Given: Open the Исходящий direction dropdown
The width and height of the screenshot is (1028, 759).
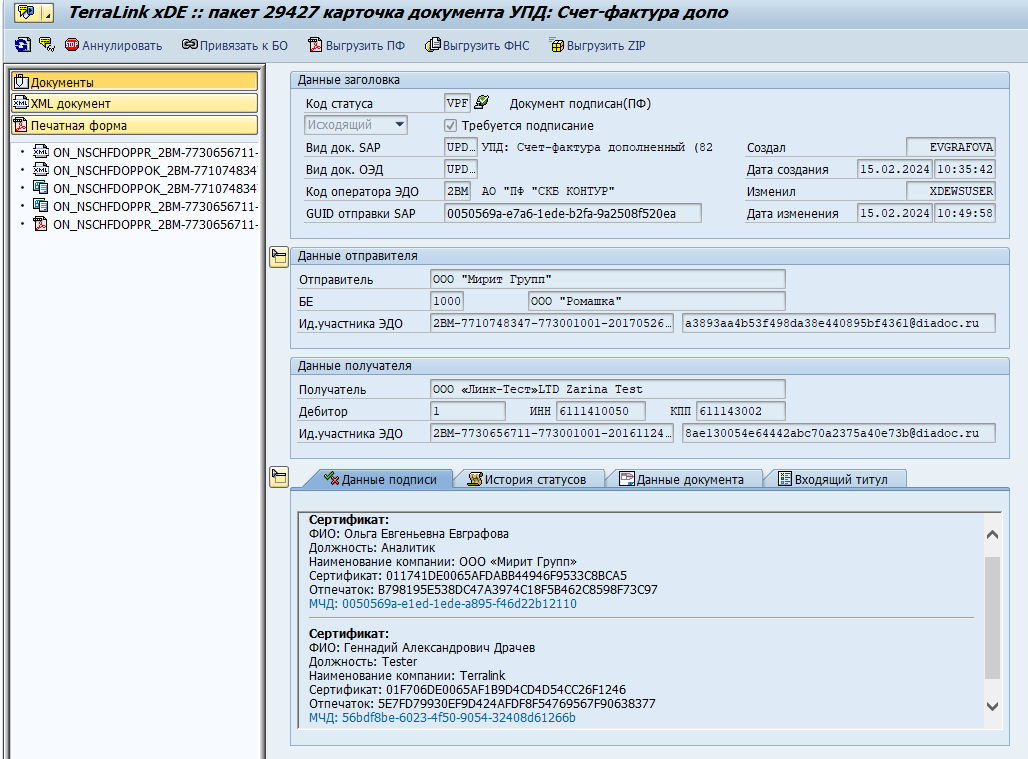Looking at the screenshot, I should pyautogui.click(x=399, y=125).
